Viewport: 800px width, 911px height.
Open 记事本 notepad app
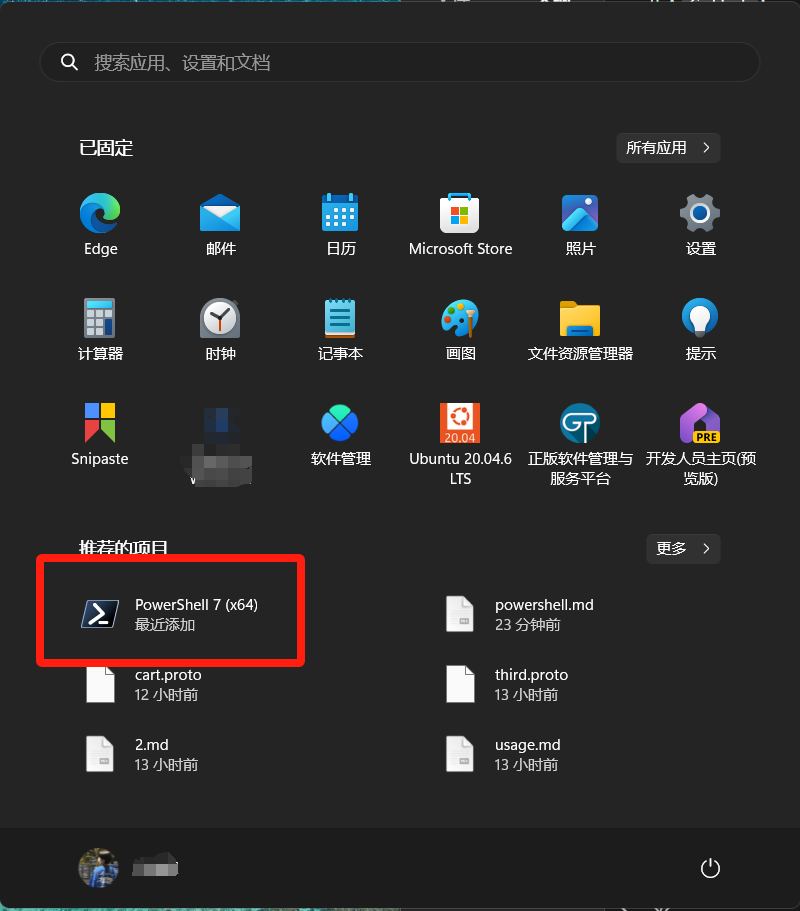coord(340,329)
